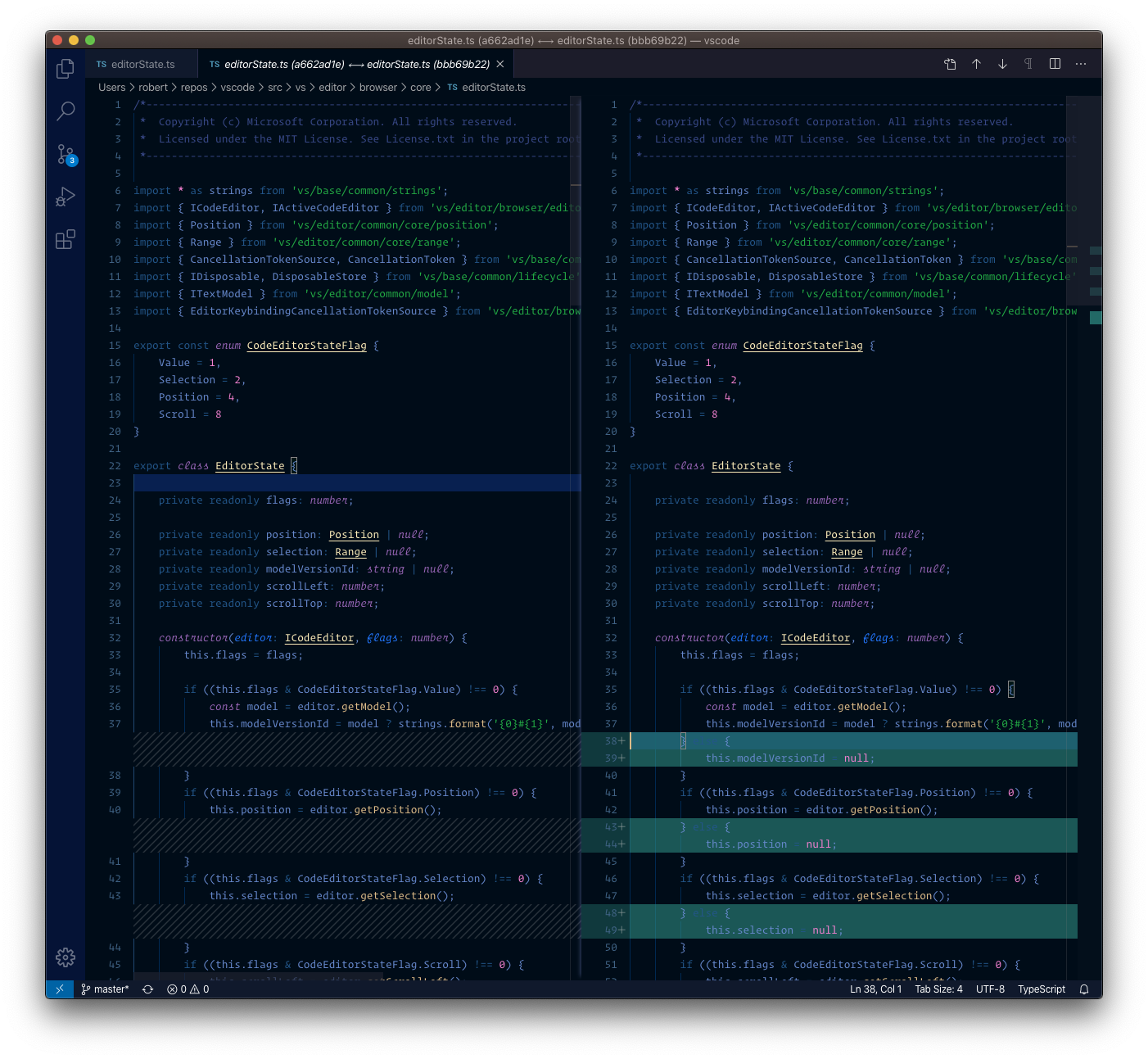Screen dimensions: 1148x1059
Task: Click core breadcrumb segment
Action: tap(421, 88)
